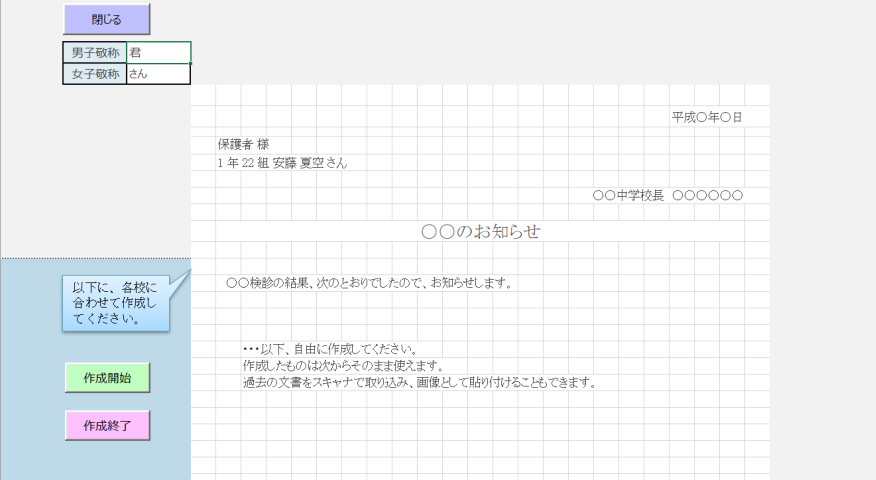Click the student name 安藤 夏空さん
The width and height of the screenshot is (876, 480).
tap(317, 163)
